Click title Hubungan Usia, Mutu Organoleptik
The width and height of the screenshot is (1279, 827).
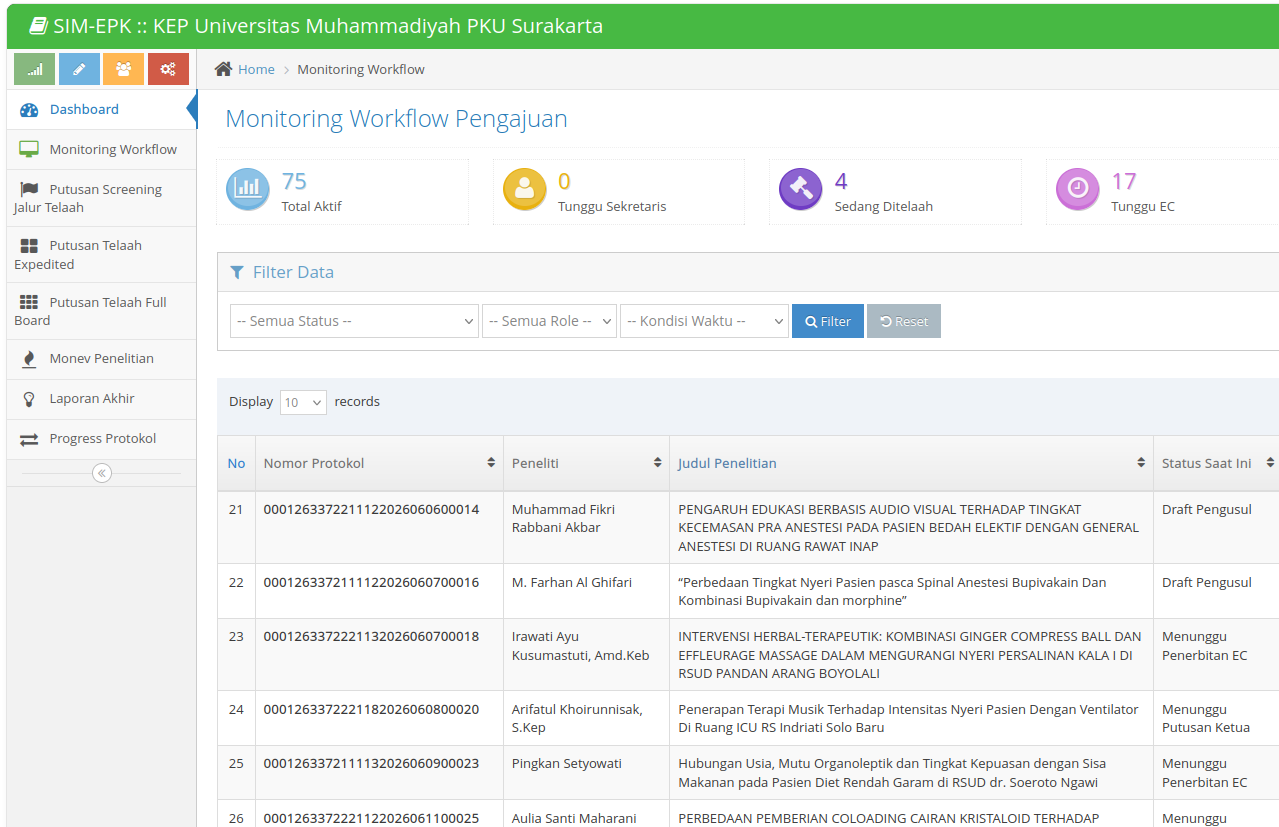[x=892, y=773]
